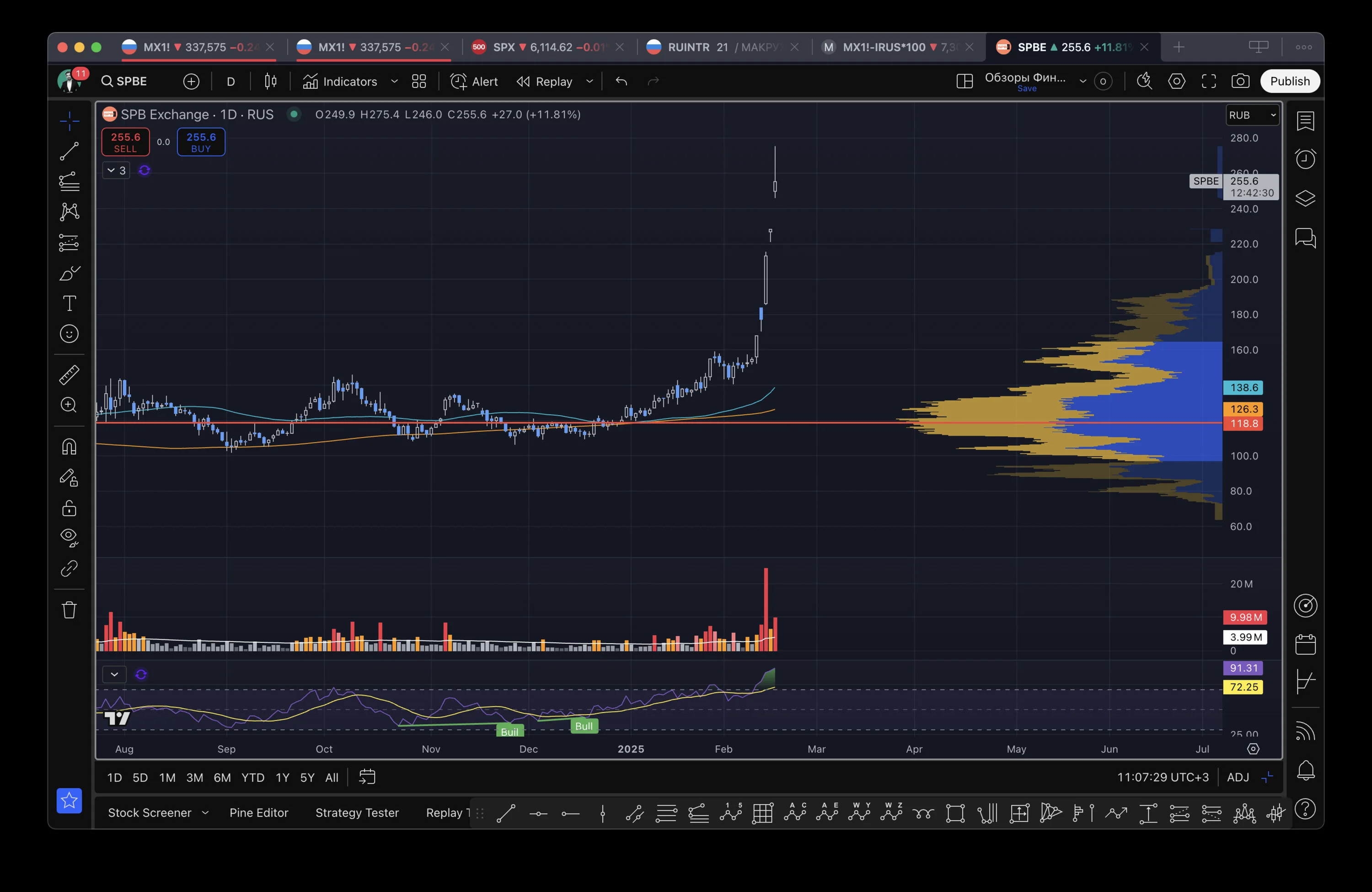Click the 255.6 BUY button
This screenshot has width=1372, height=892.
coord(201,142)
